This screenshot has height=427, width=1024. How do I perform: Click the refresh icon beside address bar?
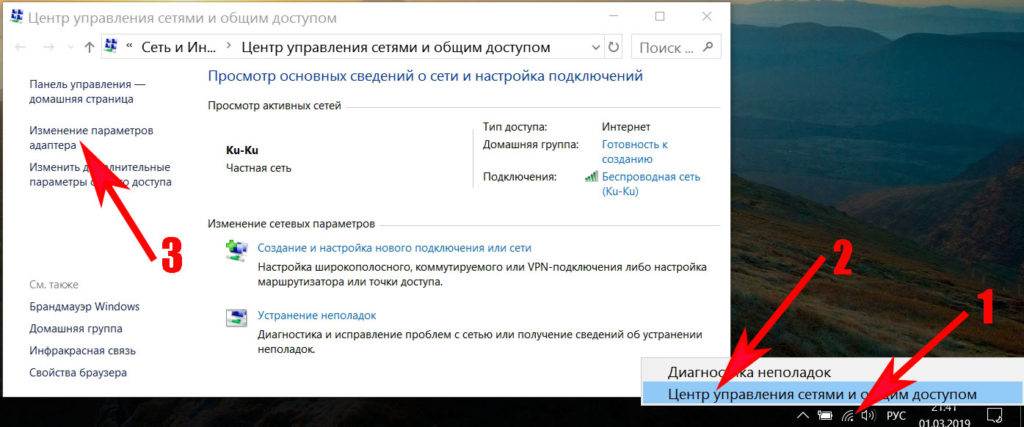coord(613,47)
